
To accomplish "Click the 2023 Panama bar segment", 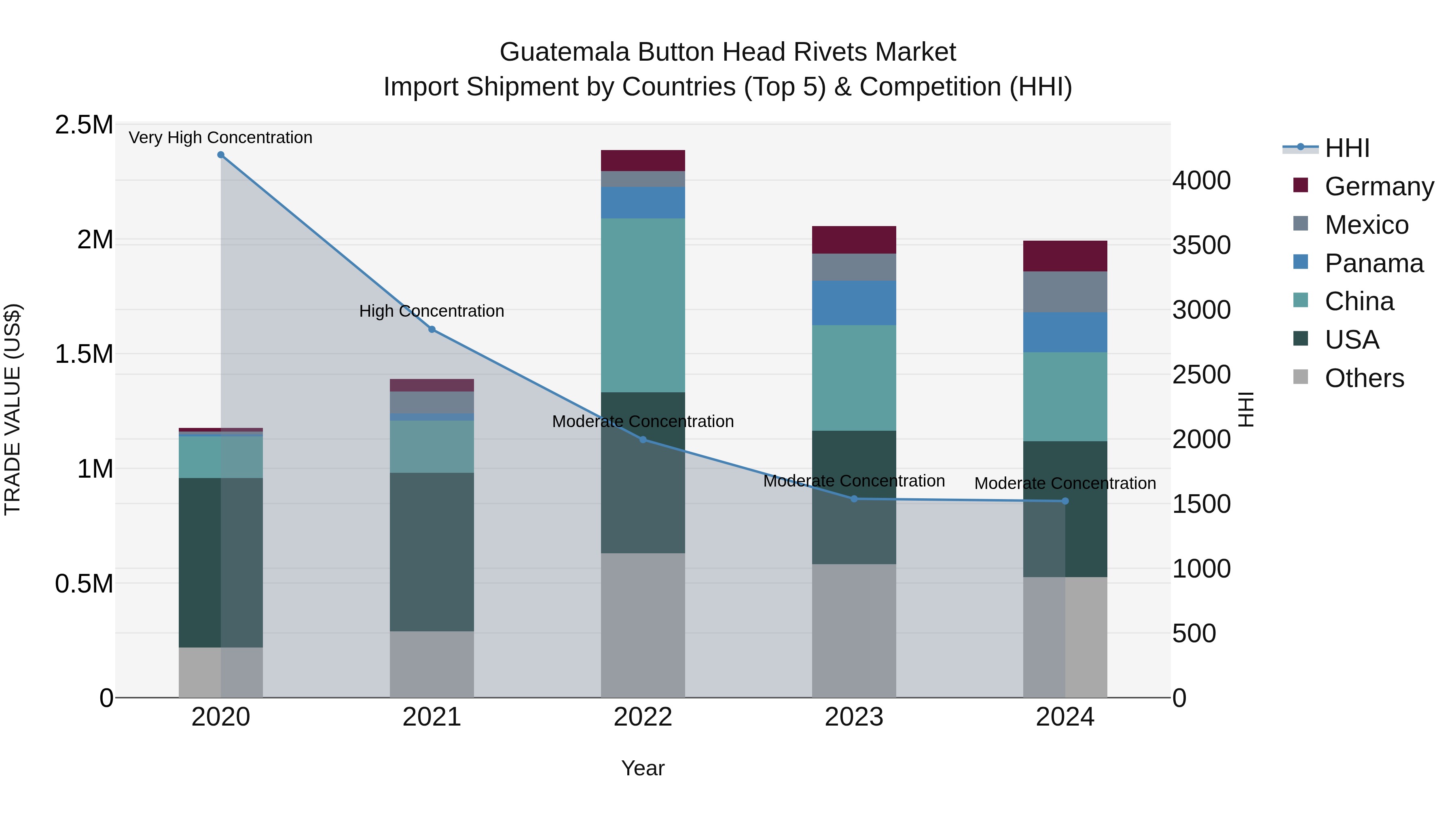I will [x=854, y=303].
